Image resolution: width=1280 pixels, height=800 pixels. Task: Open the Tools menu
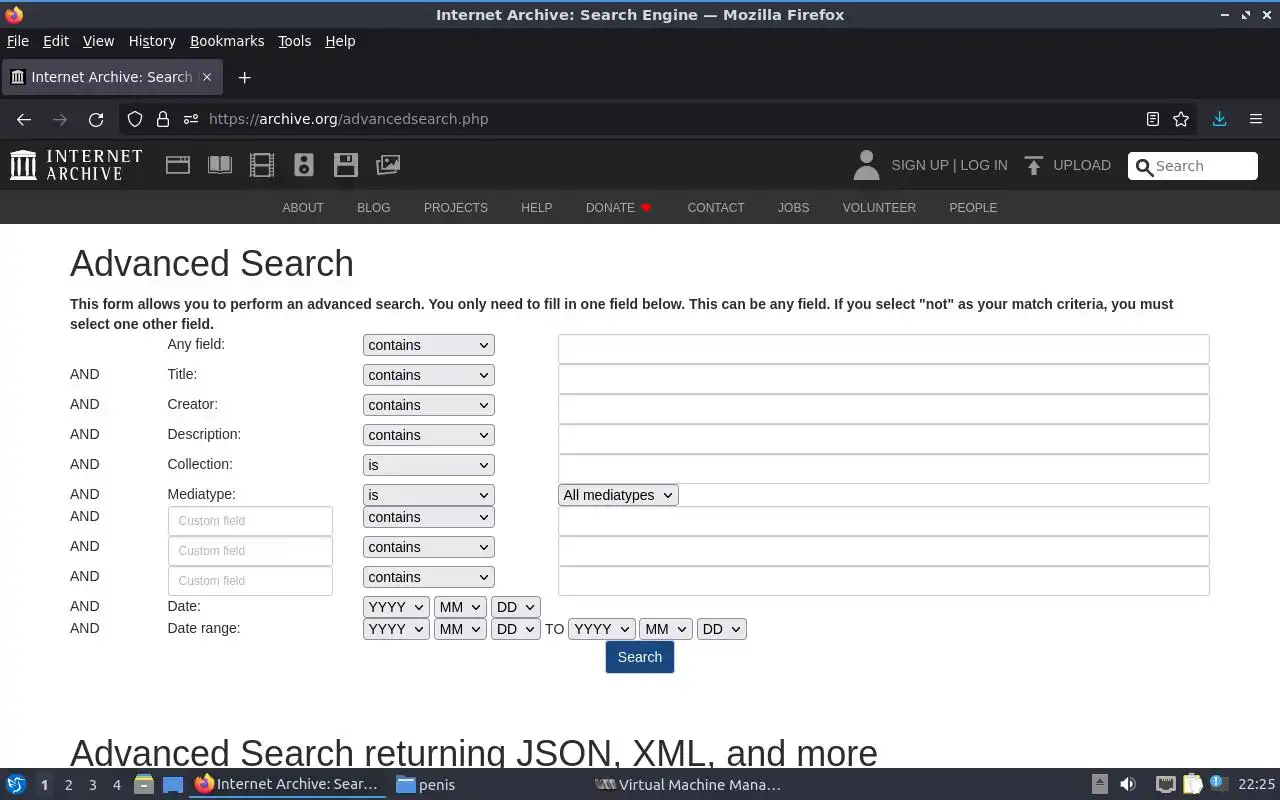pos(294,41)
